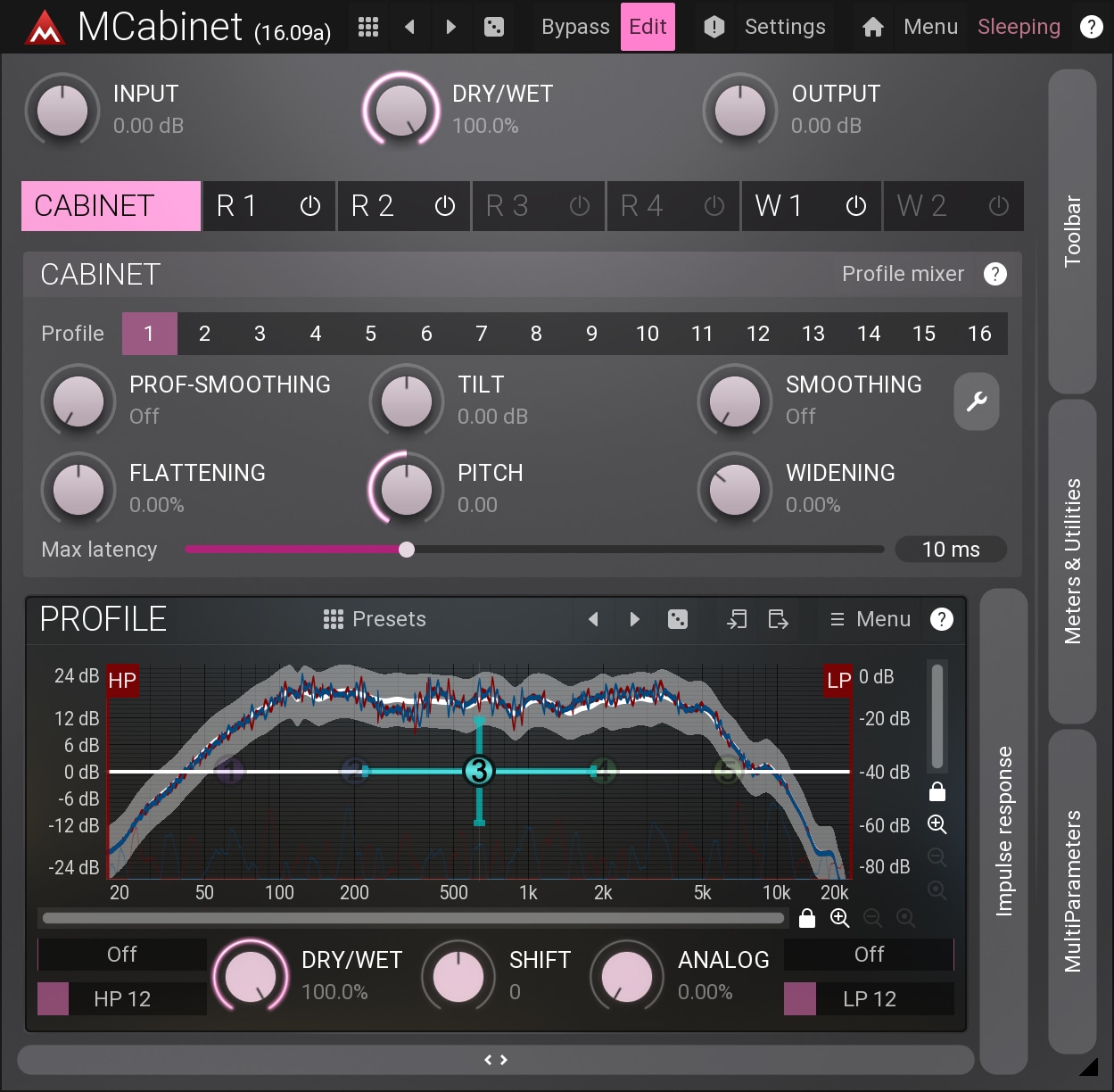Click the Sleeping status label

(x=1019, y=27)
